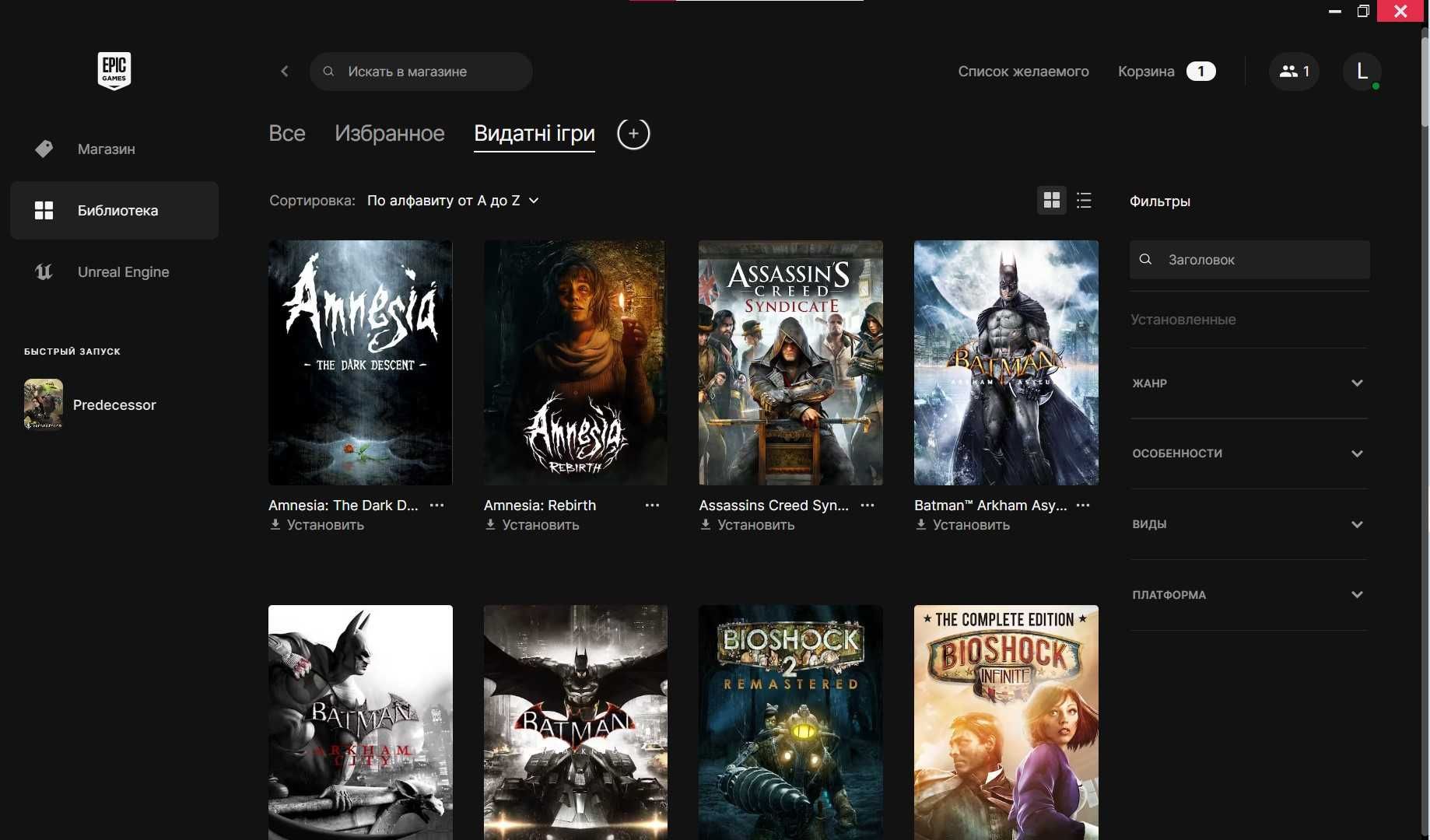Click the Assassins Creed Syn... title text

pos(773,506)
